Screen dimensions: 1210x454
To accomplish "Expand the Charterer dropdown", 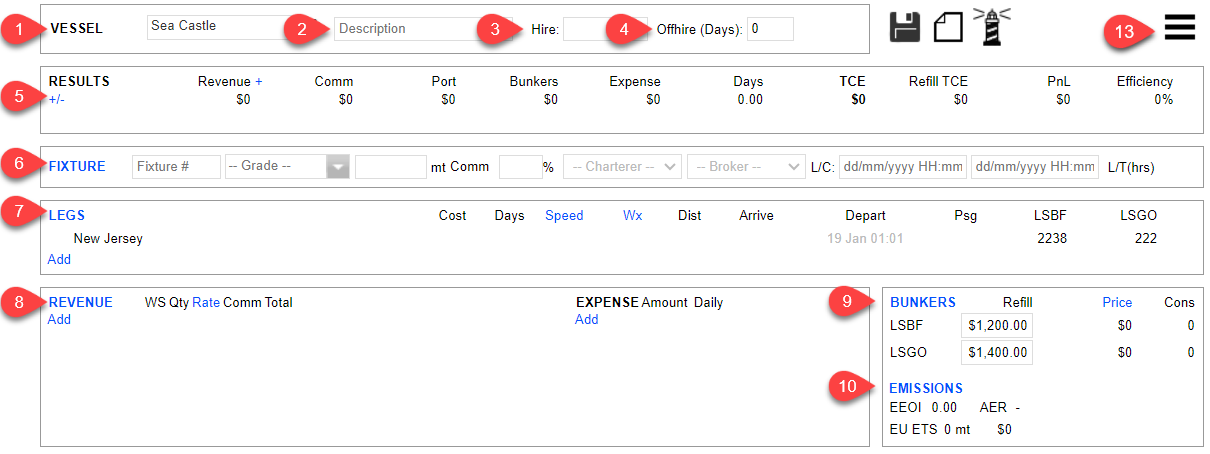I will (x=622, y=166).
